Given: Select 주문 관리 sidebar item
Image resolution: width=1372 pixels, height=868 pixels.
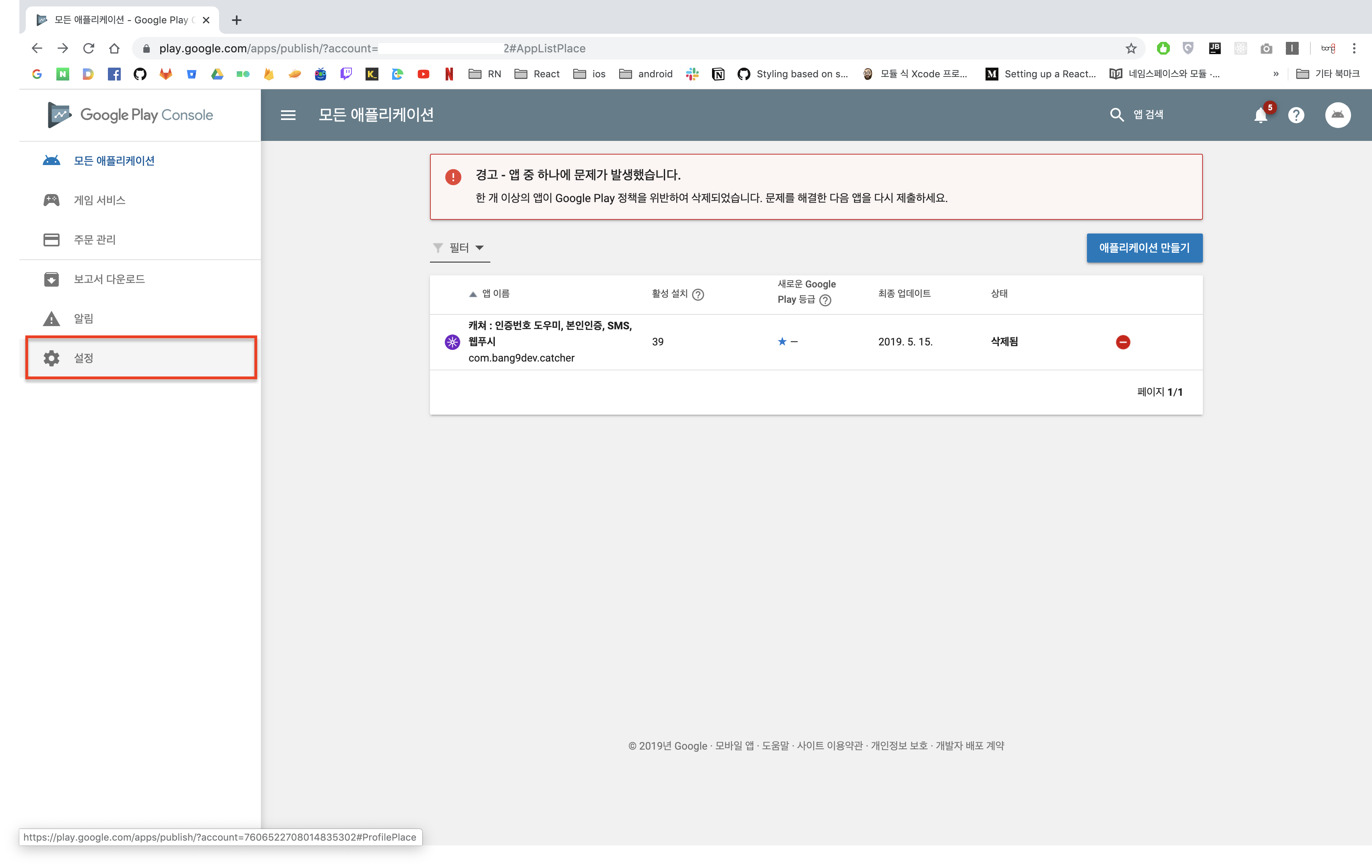Looking at the screenshot, I should 95,240.
